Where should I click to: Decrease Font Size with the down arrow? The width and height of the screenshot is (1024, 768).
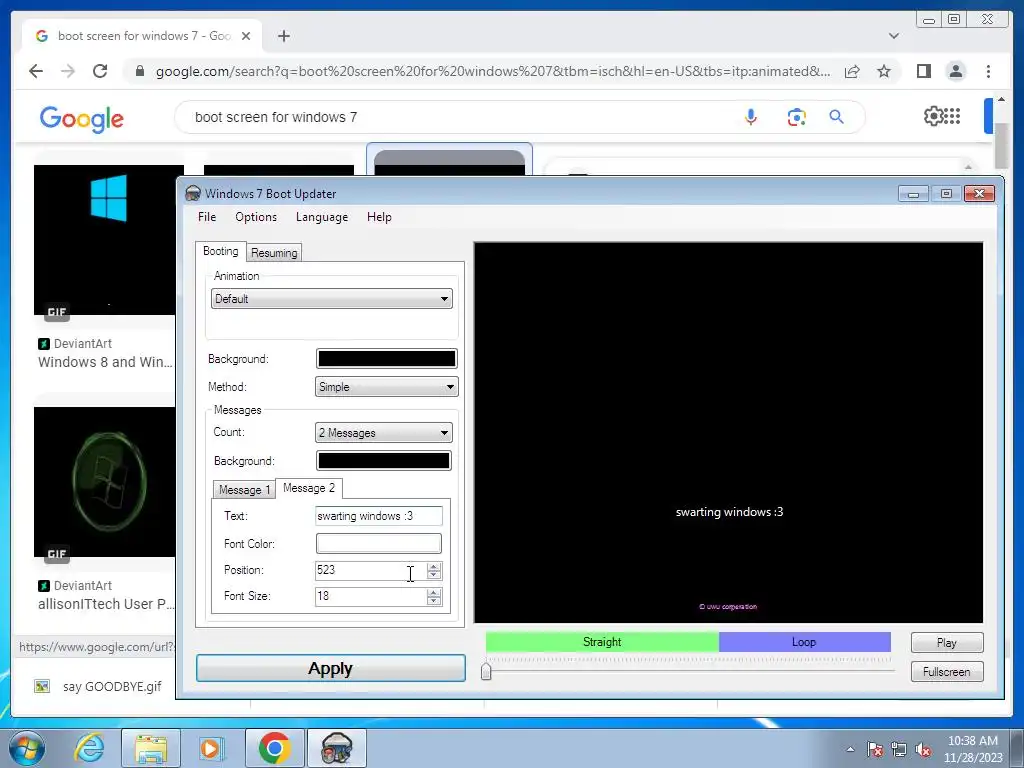point(434,601)
